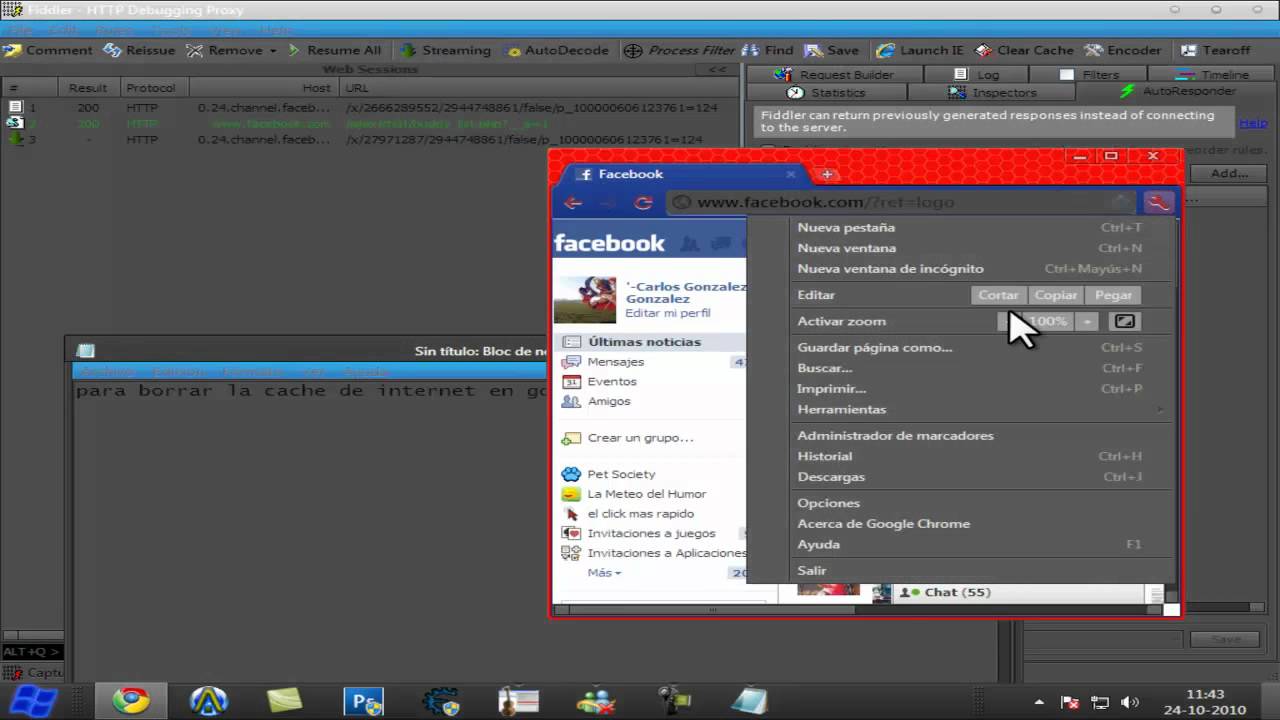Open the Remove dropdown in Fiddler toolbar

232,50
